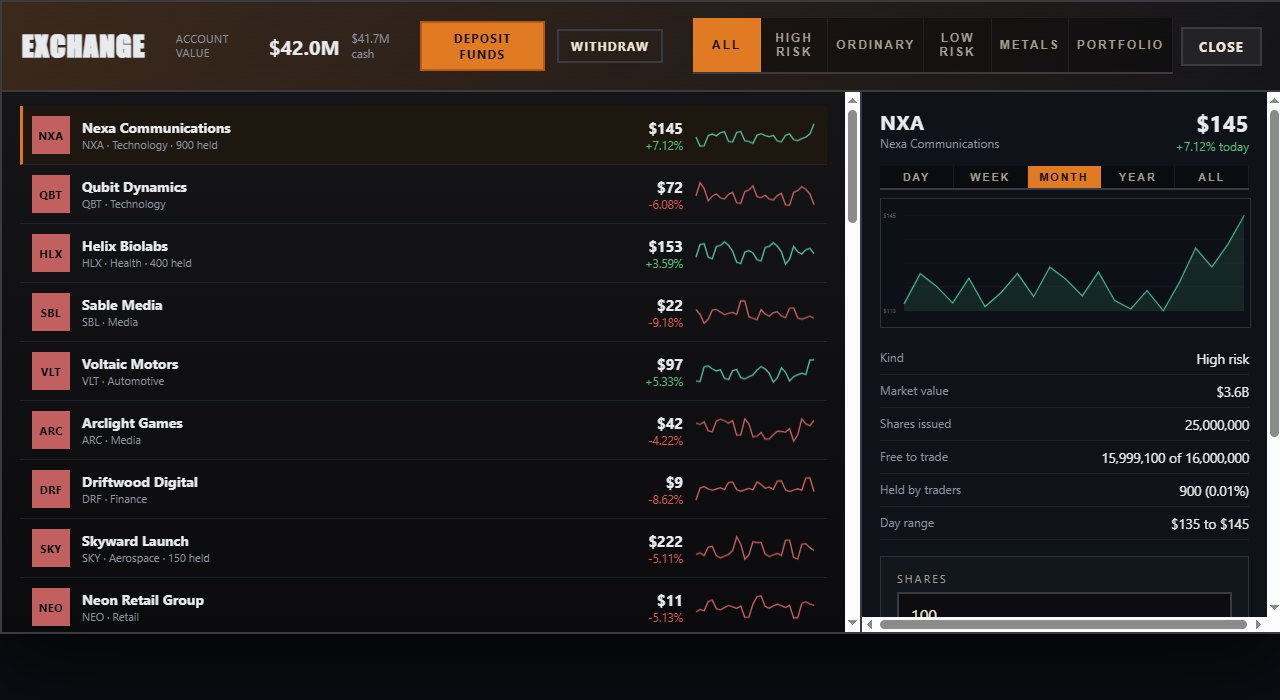Select the Arclight Games stock name
Image resolution: width=1280 pixels, height=700 pixels.
pos(132,423)
